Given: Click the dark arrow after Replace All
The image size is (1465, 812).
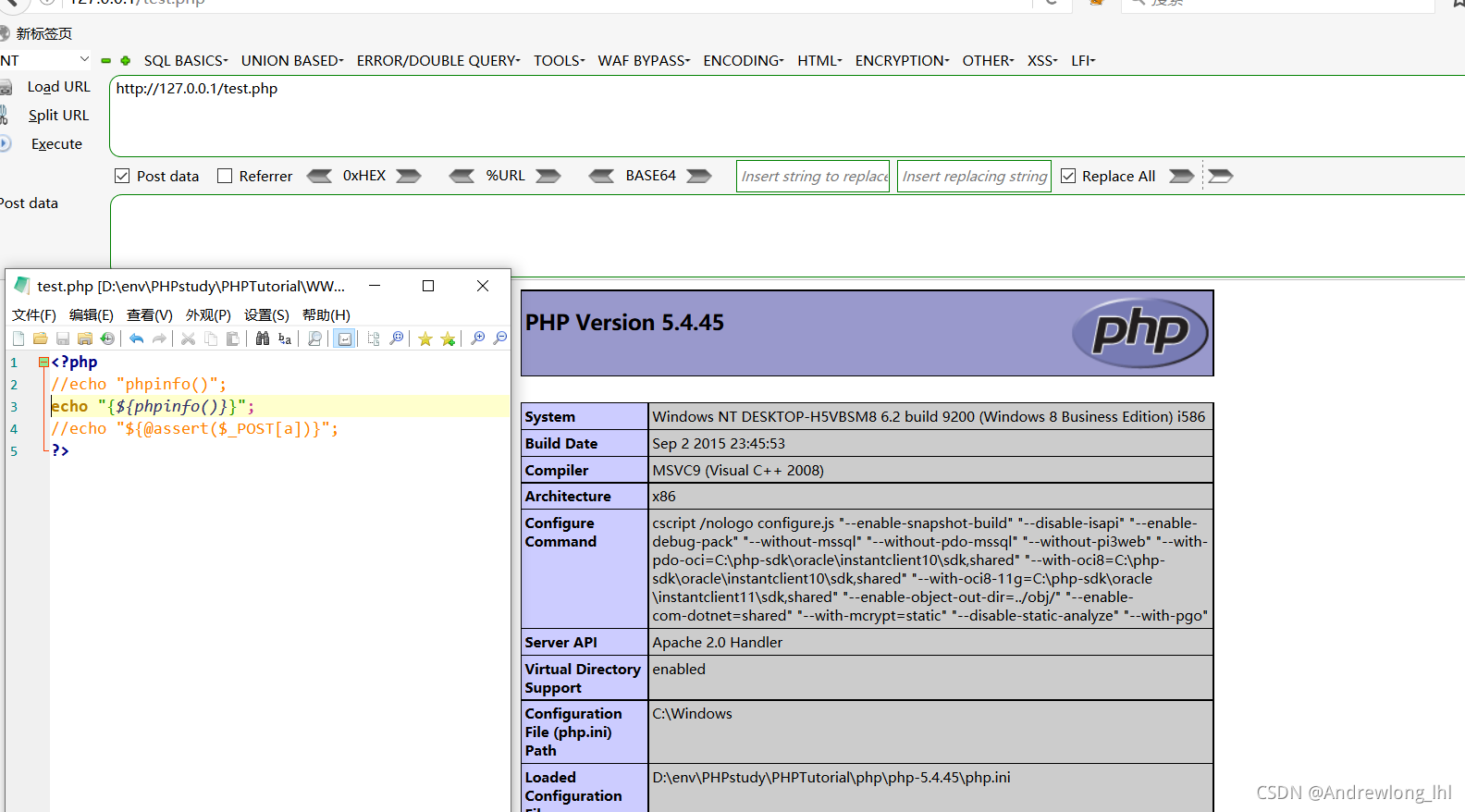Looking at the screenshot, I should [x=1181, y=176].
